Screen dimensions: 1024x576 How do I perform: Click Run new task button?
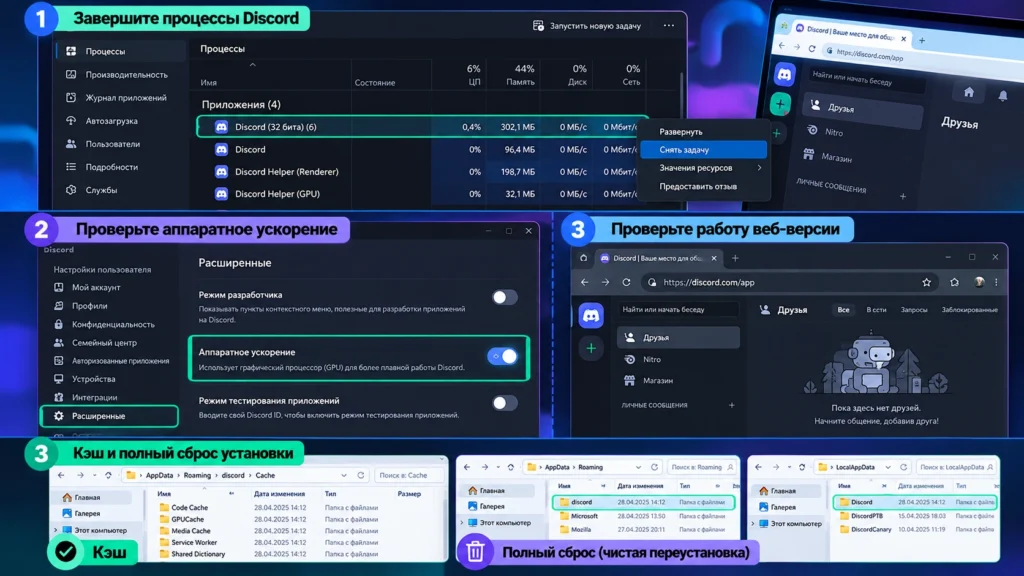(586, 26)
